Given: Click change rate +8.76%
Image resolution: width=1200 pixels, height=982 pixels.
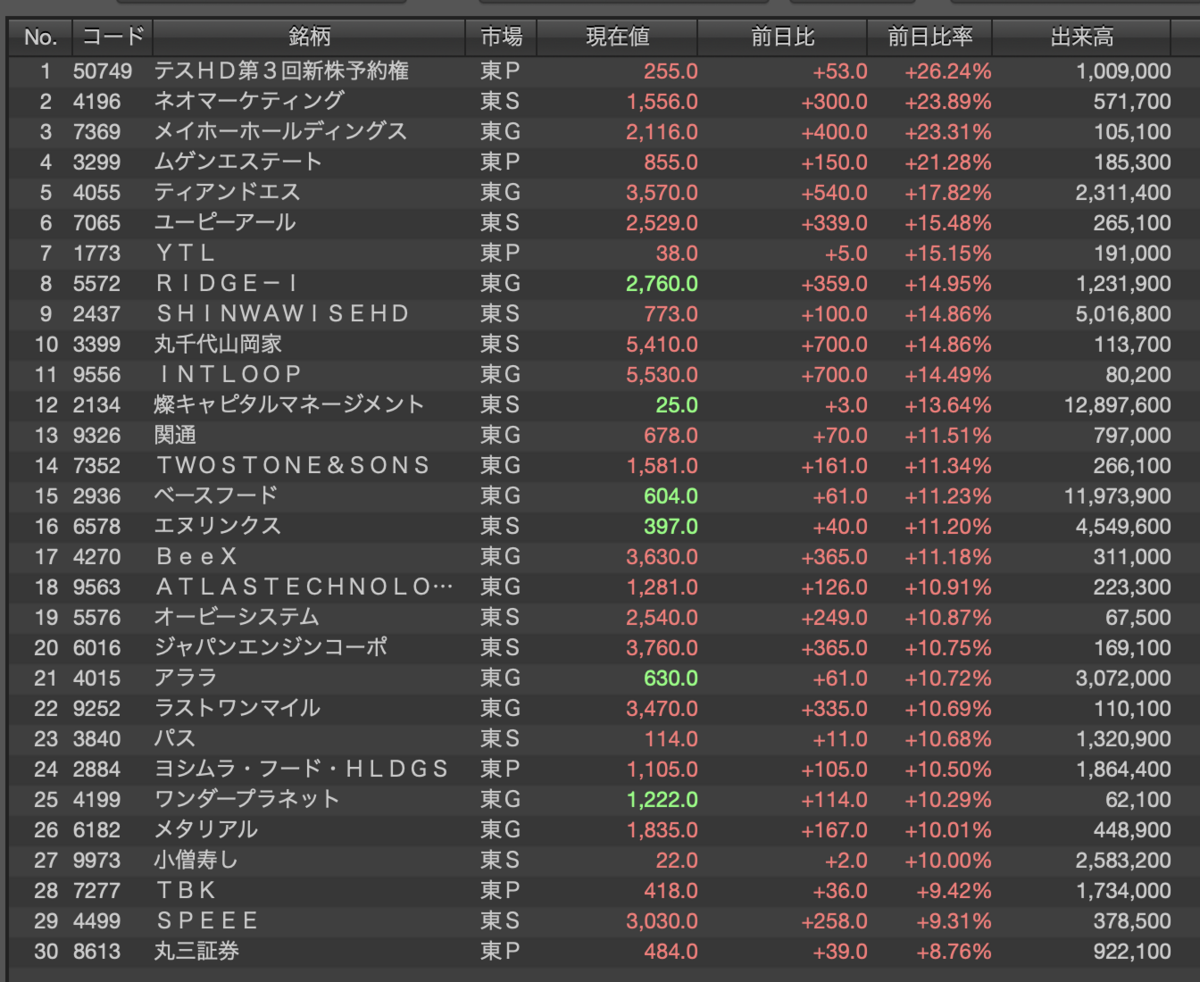Looking at the screenshot, I should pos(954,951).
